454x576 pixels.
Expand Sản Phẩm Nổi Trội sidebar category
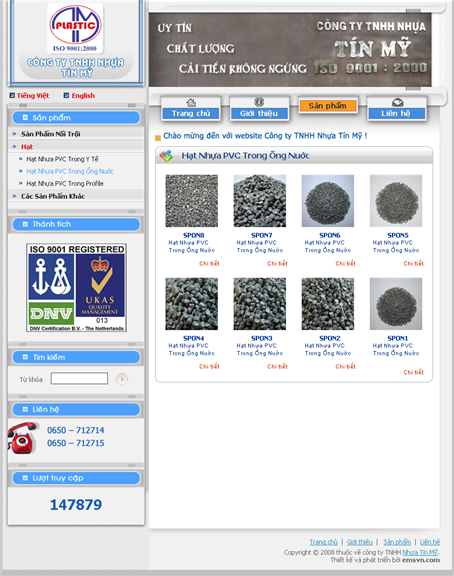[x=51, y=134]
